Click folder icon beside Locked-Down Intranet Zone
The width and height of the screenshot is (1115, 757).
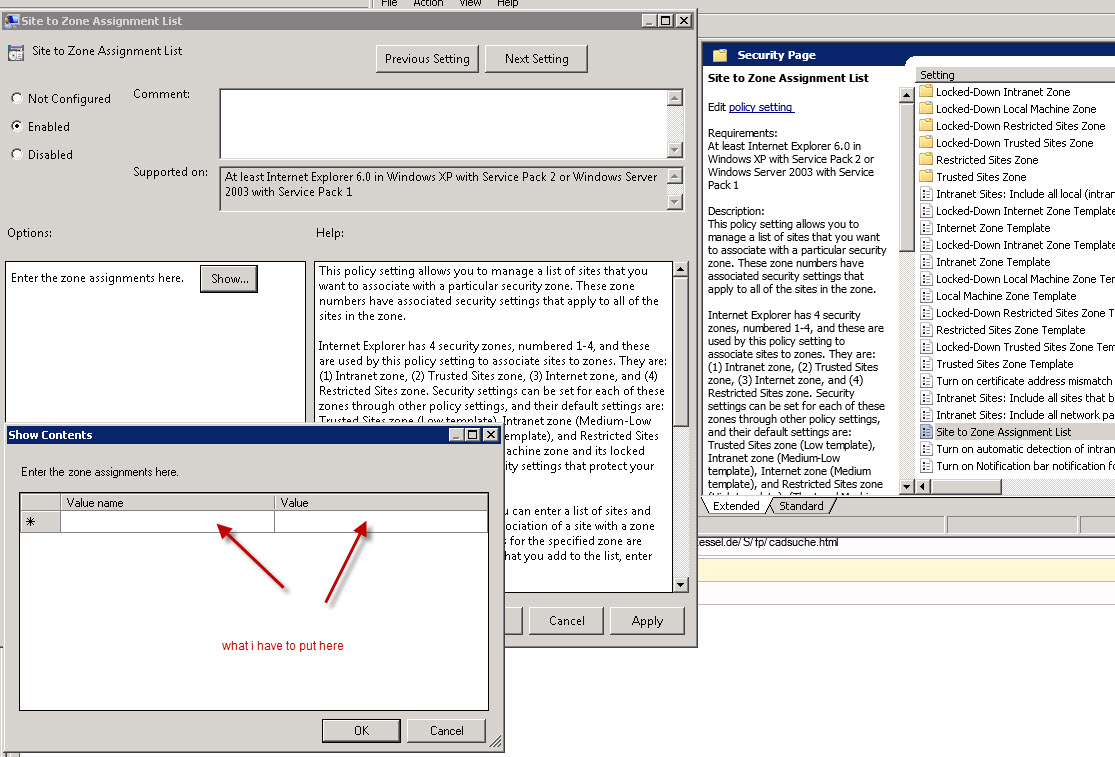click(926, 92)
